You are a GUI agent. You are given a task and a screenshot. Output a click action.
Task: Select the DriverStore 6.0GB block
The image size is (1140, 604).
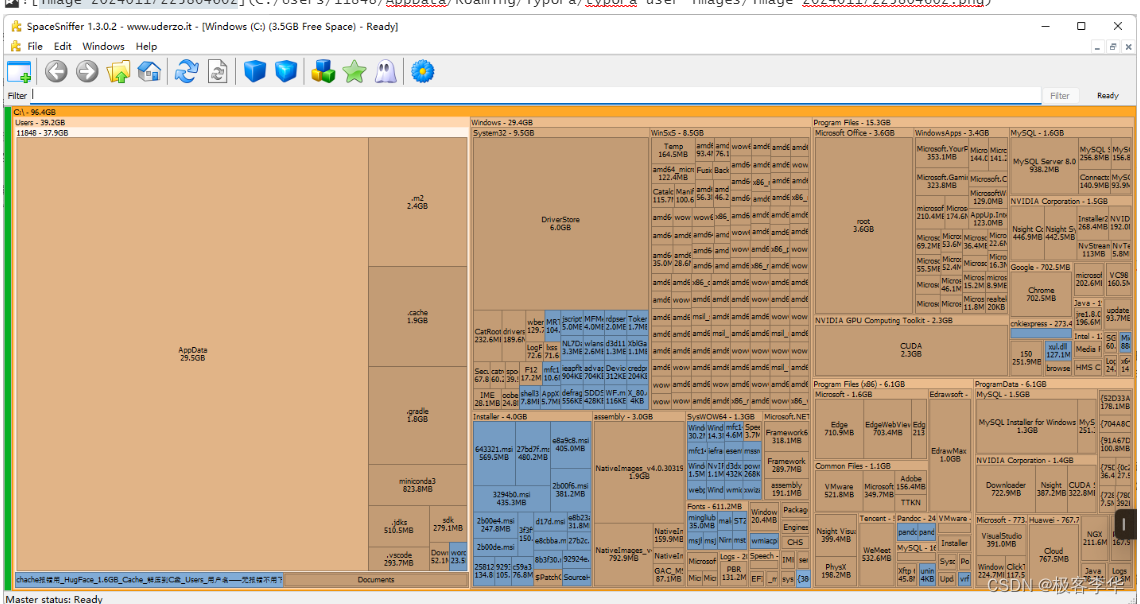pyautogui.click(x=561, y=223)
